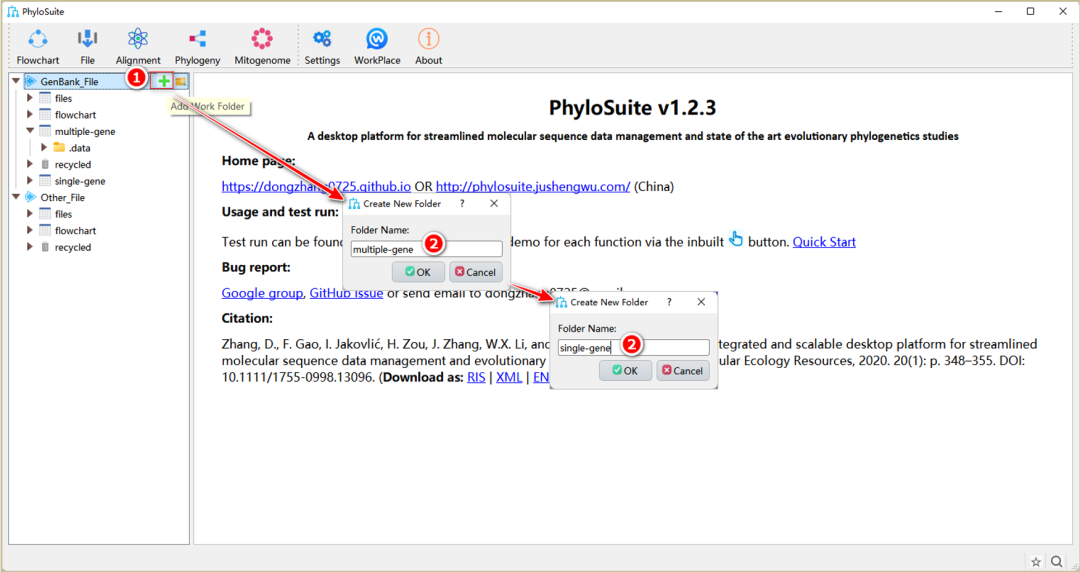
Task: Click the GenBank_File root node icon
Action: point(30,81)
